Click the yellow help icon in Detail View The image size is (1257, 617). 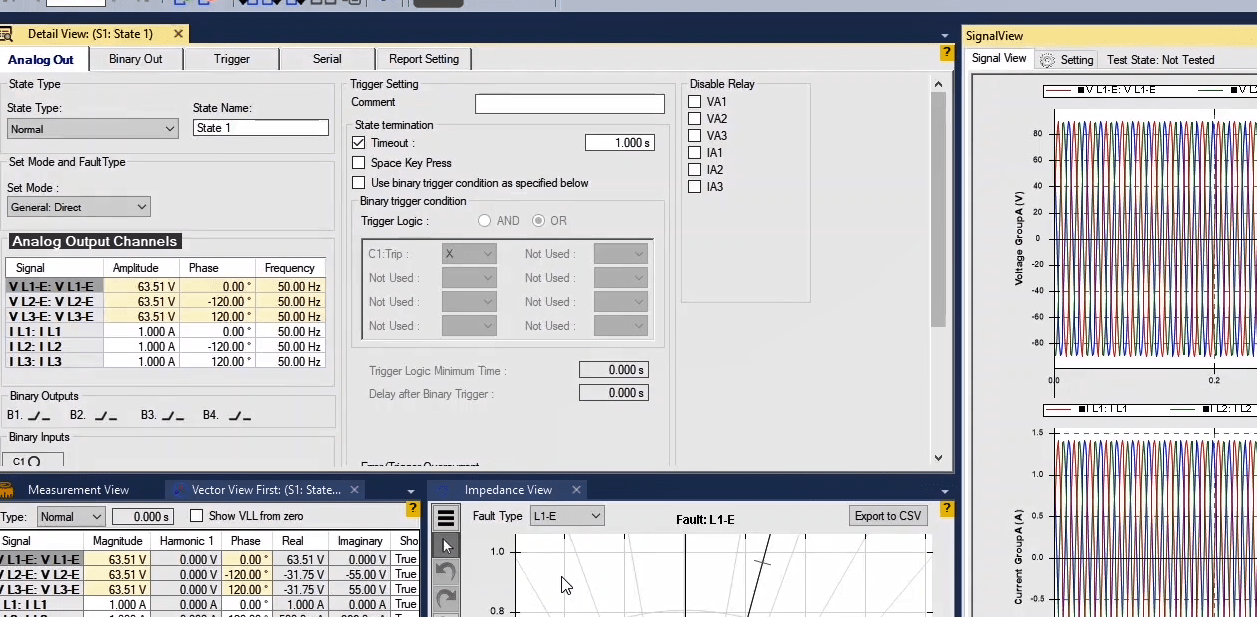(946, 52)
